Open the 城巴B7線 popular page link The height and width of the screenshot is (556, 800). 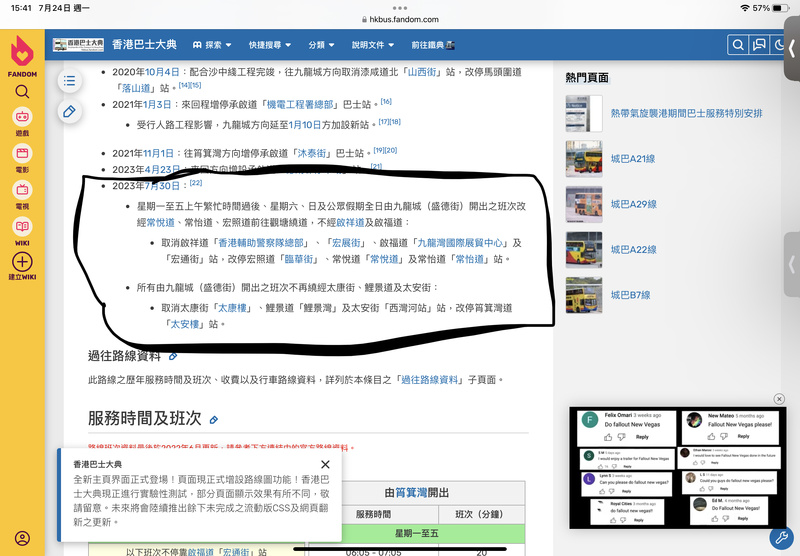point(631,295)
